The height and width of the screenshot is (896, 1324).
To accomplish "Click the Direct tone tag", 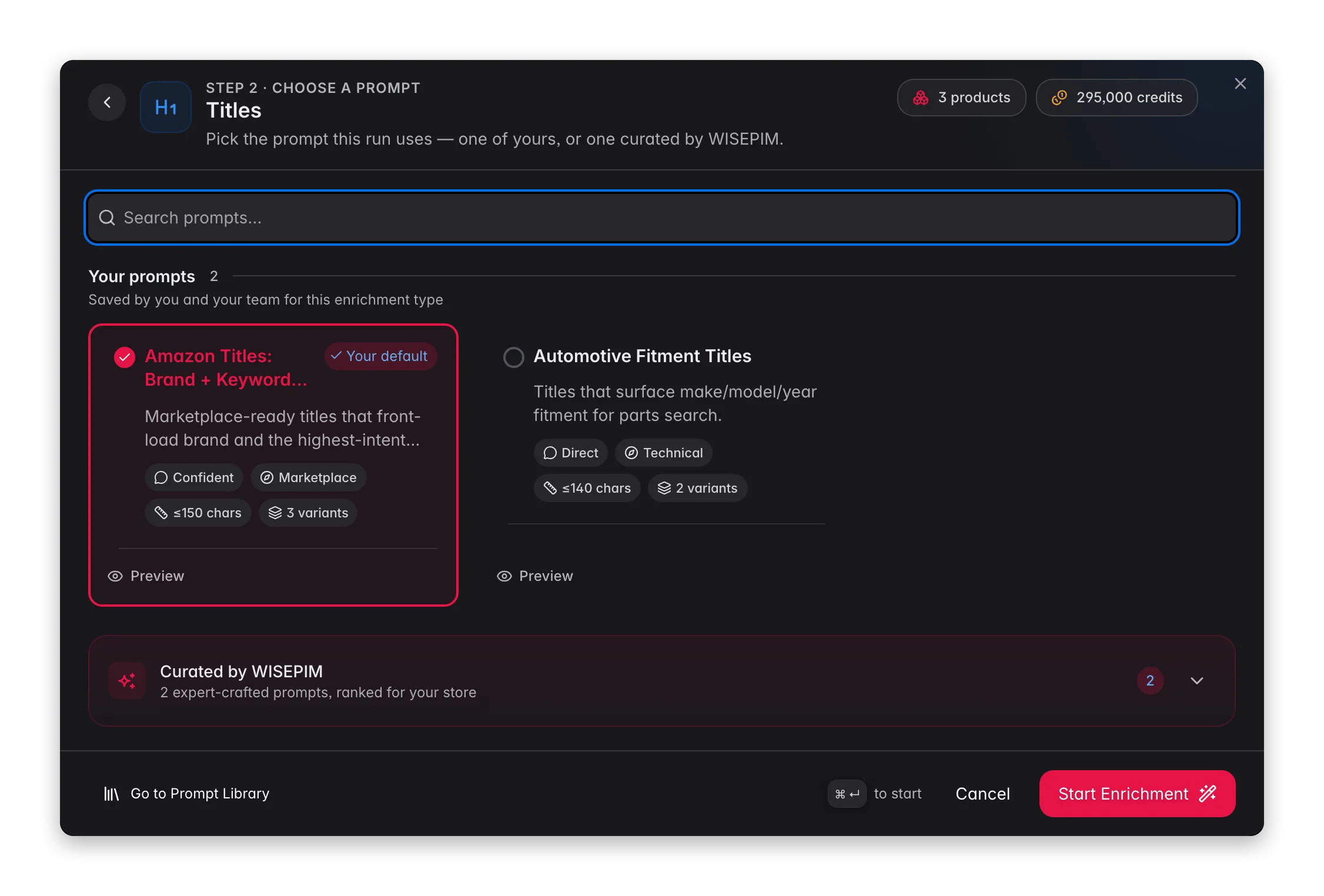I will [571, 453].
